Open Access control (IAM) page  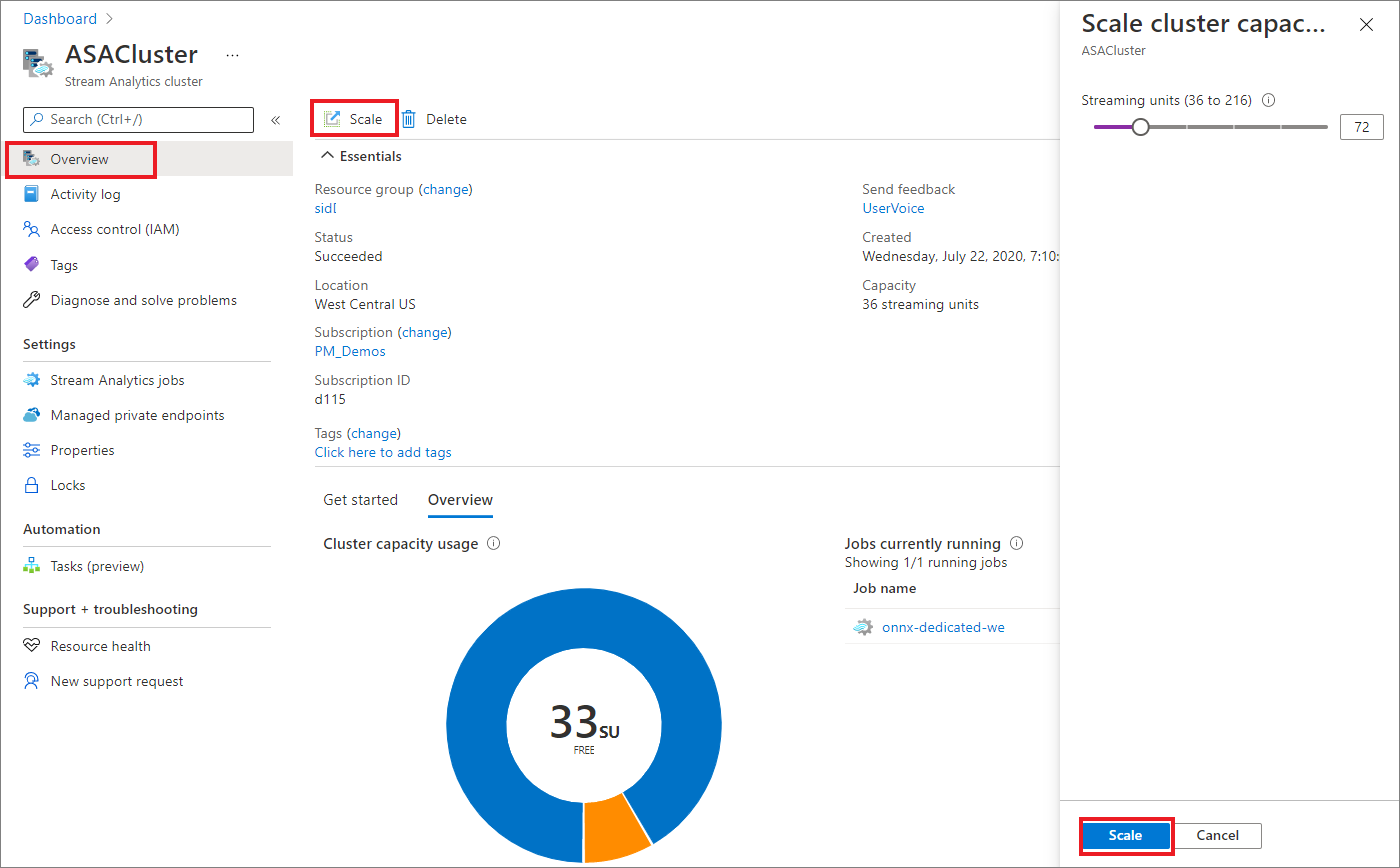coord(114,229)
